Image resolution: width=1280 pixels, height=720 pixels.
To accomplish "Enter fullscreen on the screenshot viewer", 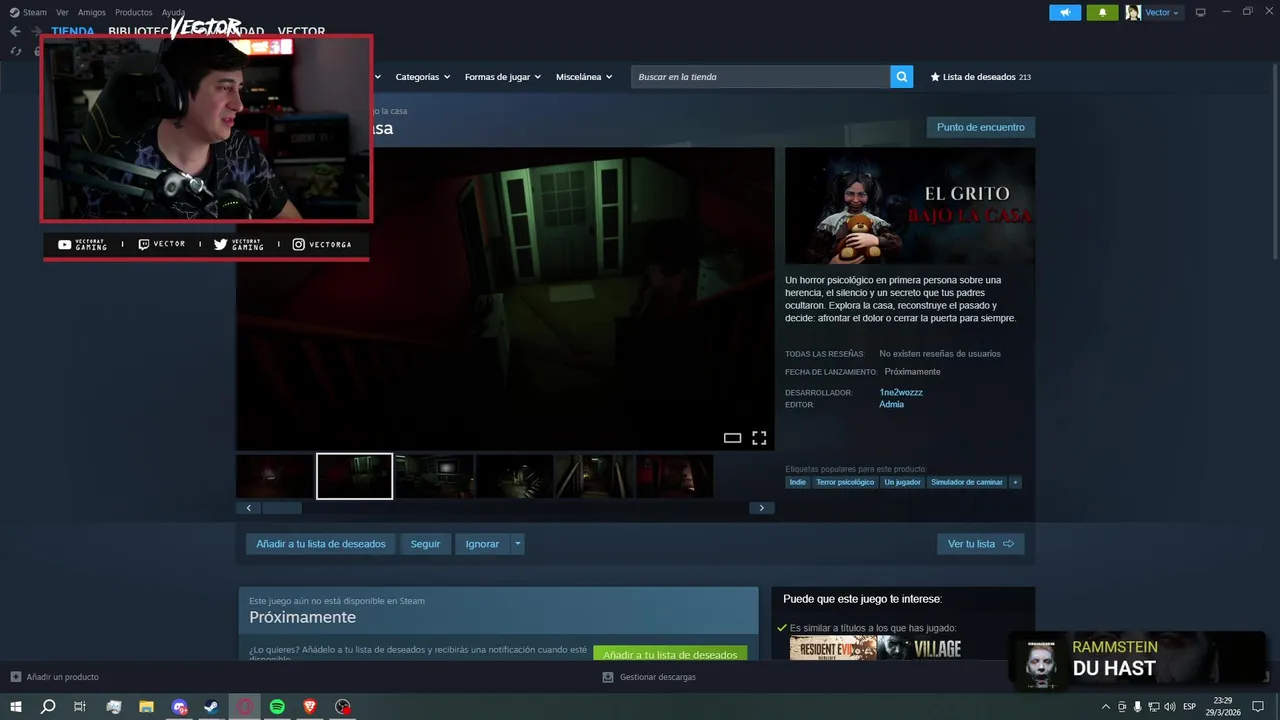I will click(x=759, y=438).
